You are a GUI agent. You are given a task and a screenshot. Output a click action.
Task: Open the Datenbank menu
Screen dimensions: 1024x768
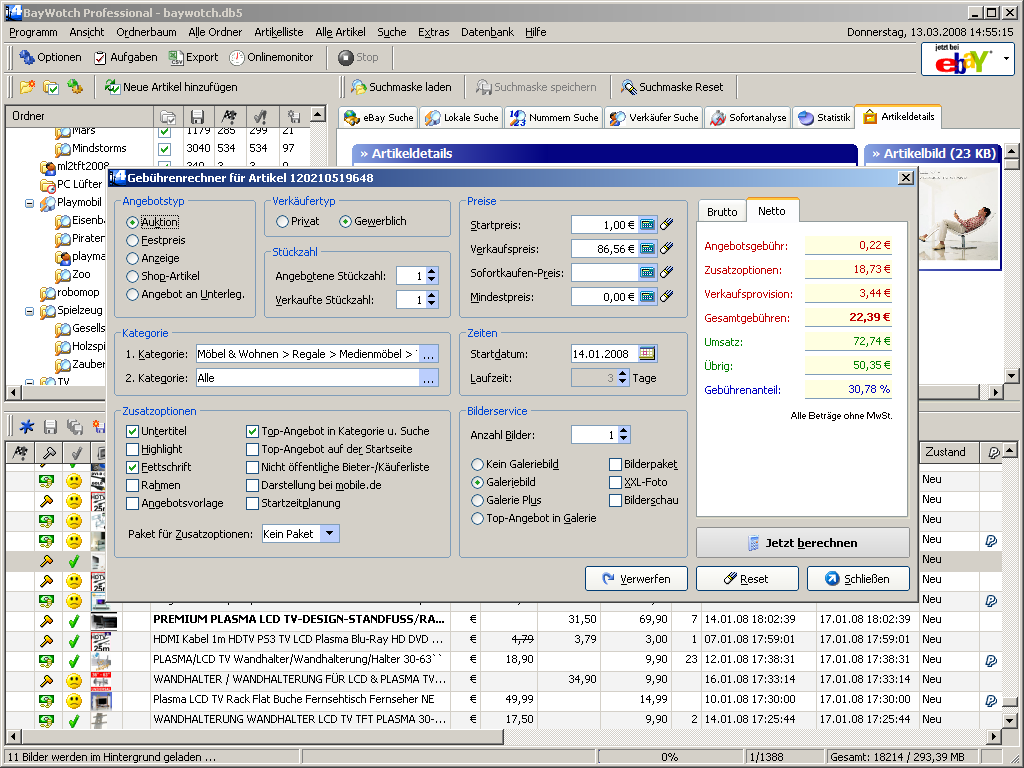[x=487, y=32]
